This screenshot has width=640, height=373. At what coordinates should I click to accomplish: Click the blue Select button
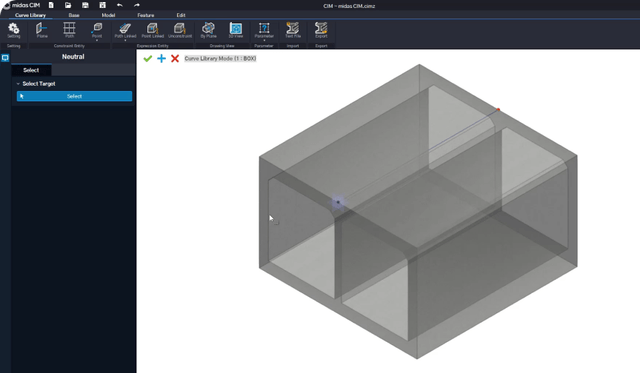point(74,96)
